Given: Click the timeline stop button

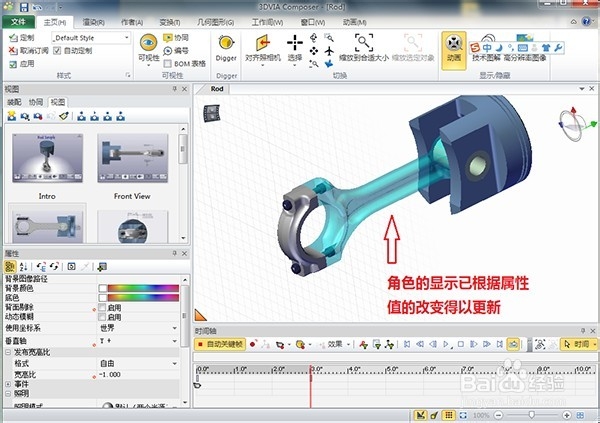Looking at the screenshot, I should click(461, 344).
